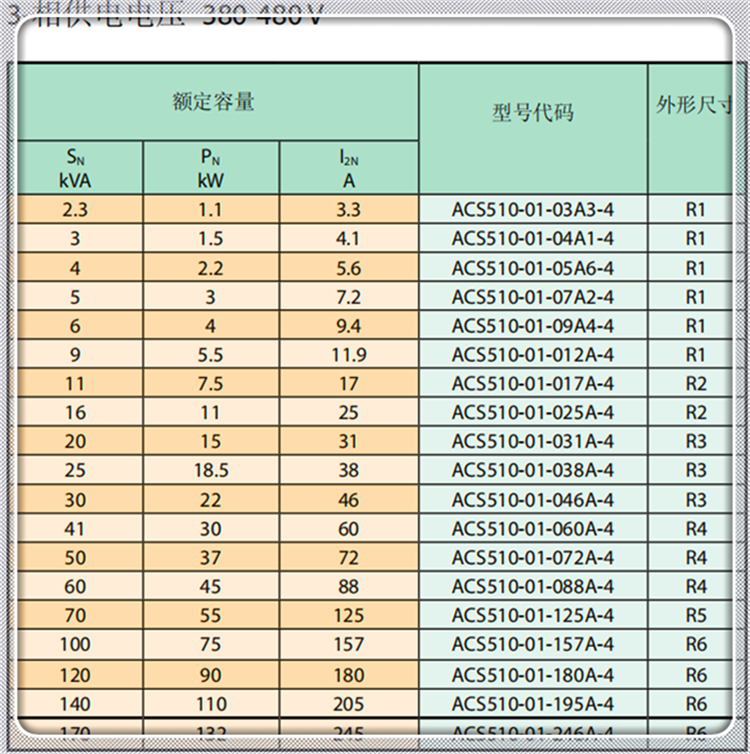Select model code ACS510-01-060A-4
Screen dimensions: 750x754
533,529
